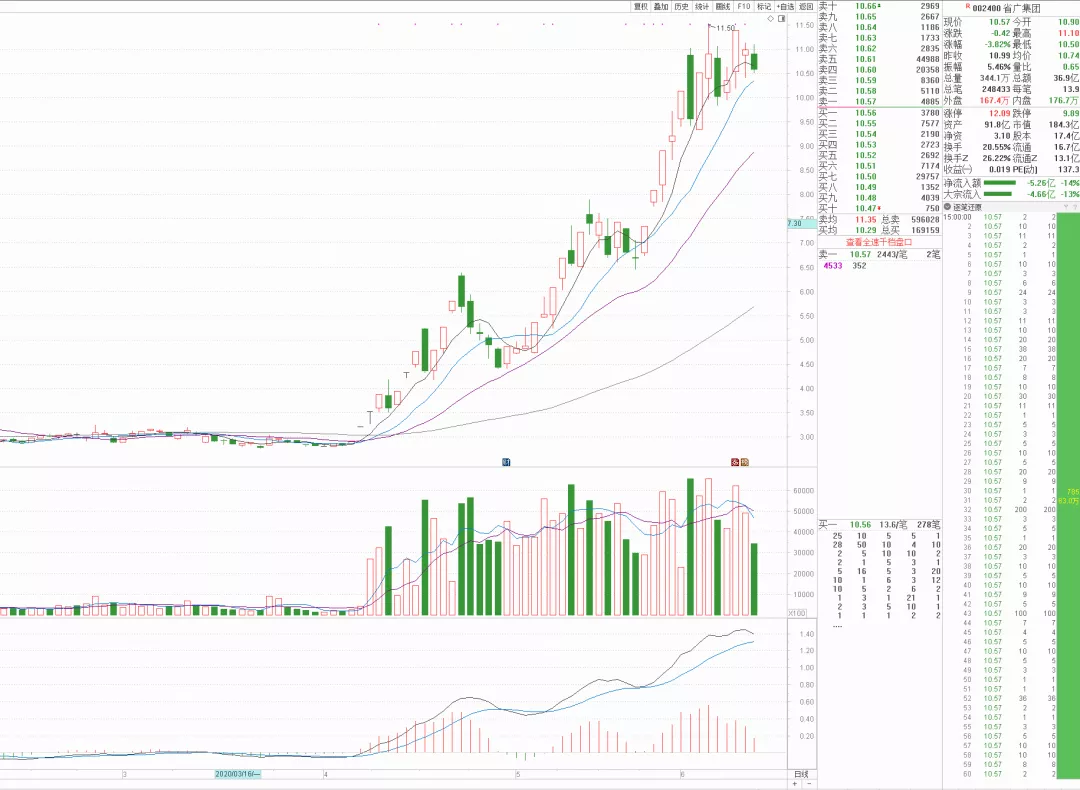The height and width of the screenshot is (790, 1080).
Task: Click the ellipsis under the buy order list
Action: point(838,626)
